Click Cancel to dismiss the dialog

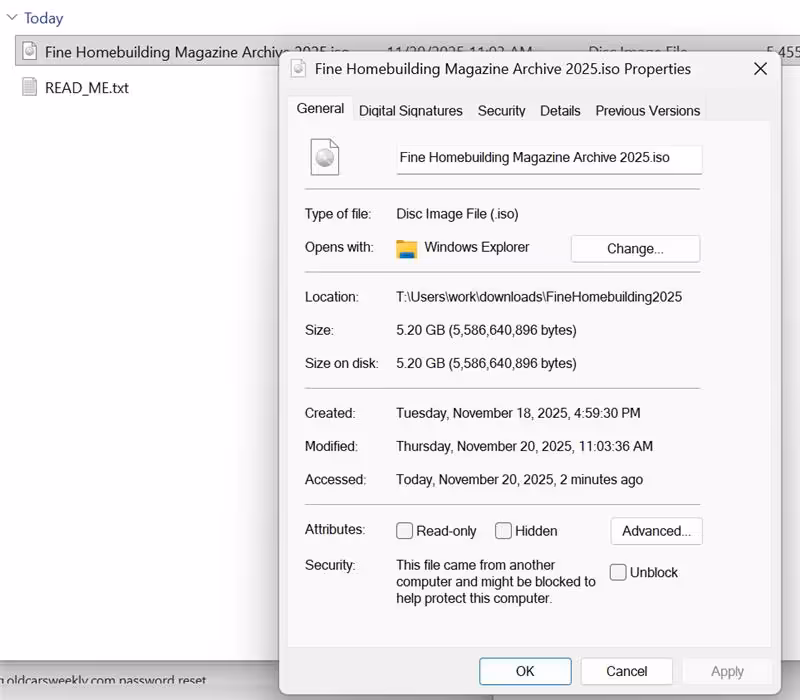point(627,671)
